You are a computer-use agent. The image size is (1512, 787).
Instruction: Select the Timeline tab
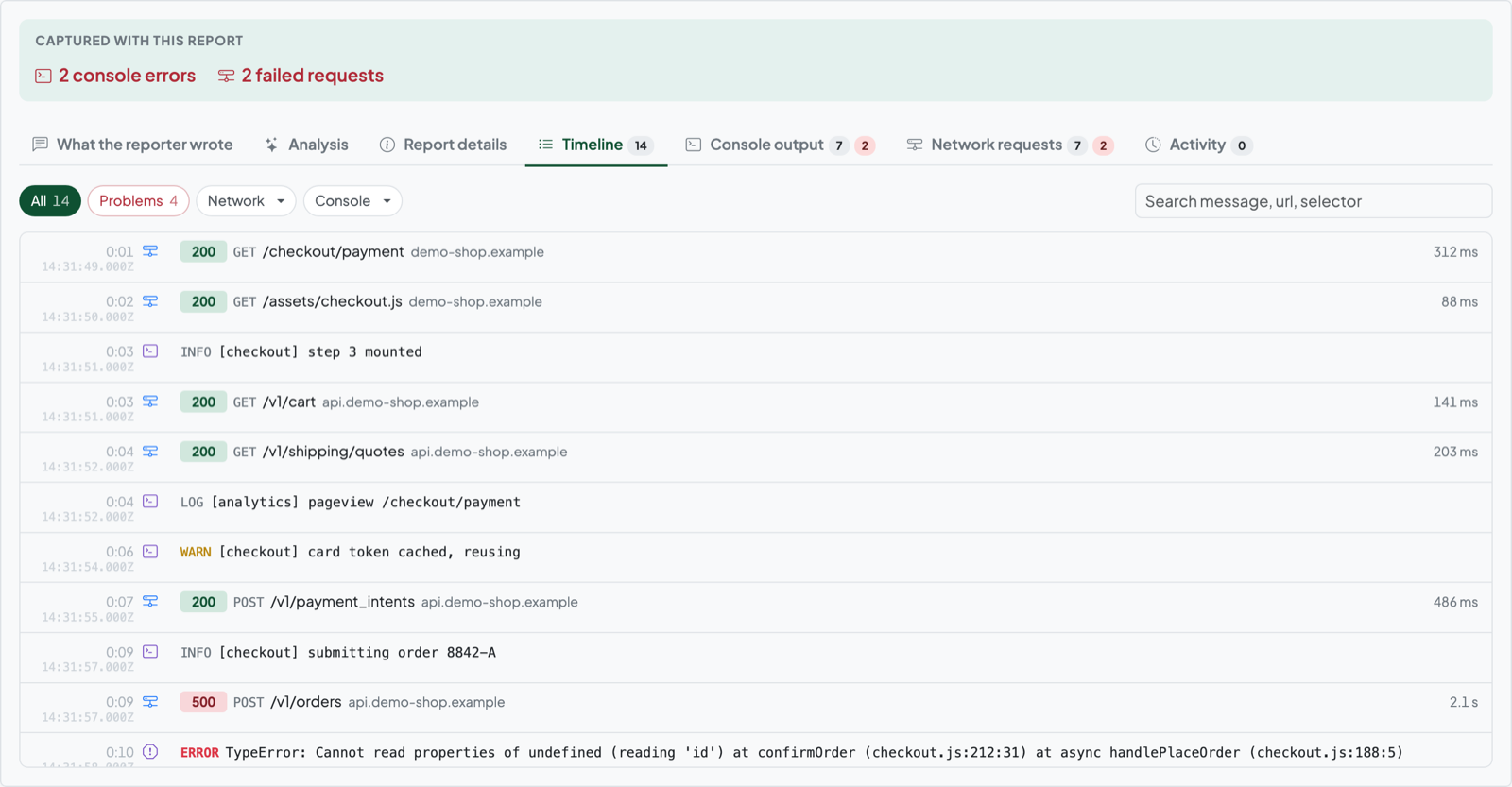(x=596, y=145)
